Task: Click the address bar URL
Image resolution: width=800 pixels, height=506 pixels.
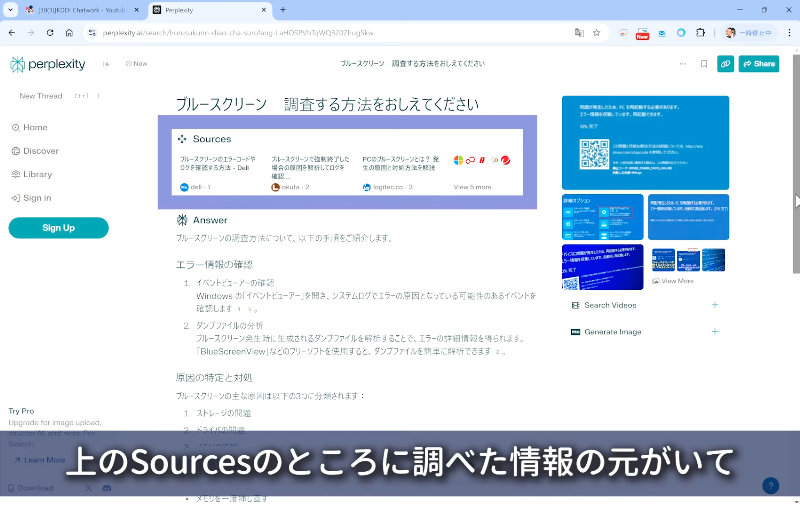Action: point(238,33)
